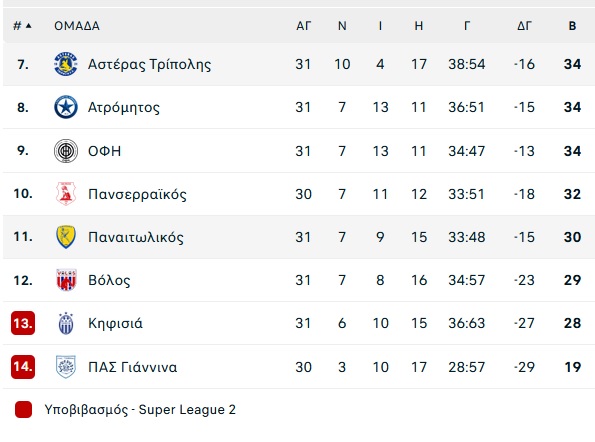Open the ΠΑΣ Γιάννινα team name
The width and height of the screenshot is (595, 442).
pyautogui.click(x=132, y=367)
